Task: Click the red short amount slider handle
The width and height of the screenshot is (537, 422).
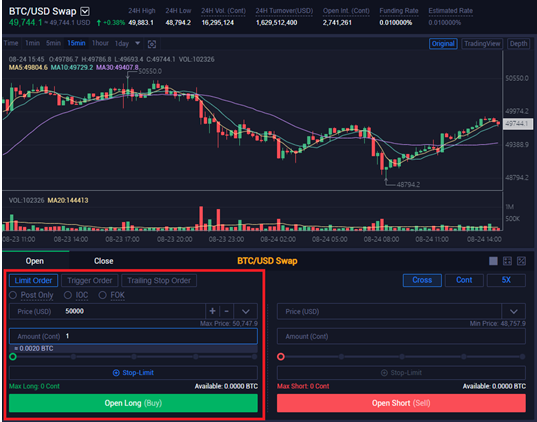Action: (x=280, y=357)
